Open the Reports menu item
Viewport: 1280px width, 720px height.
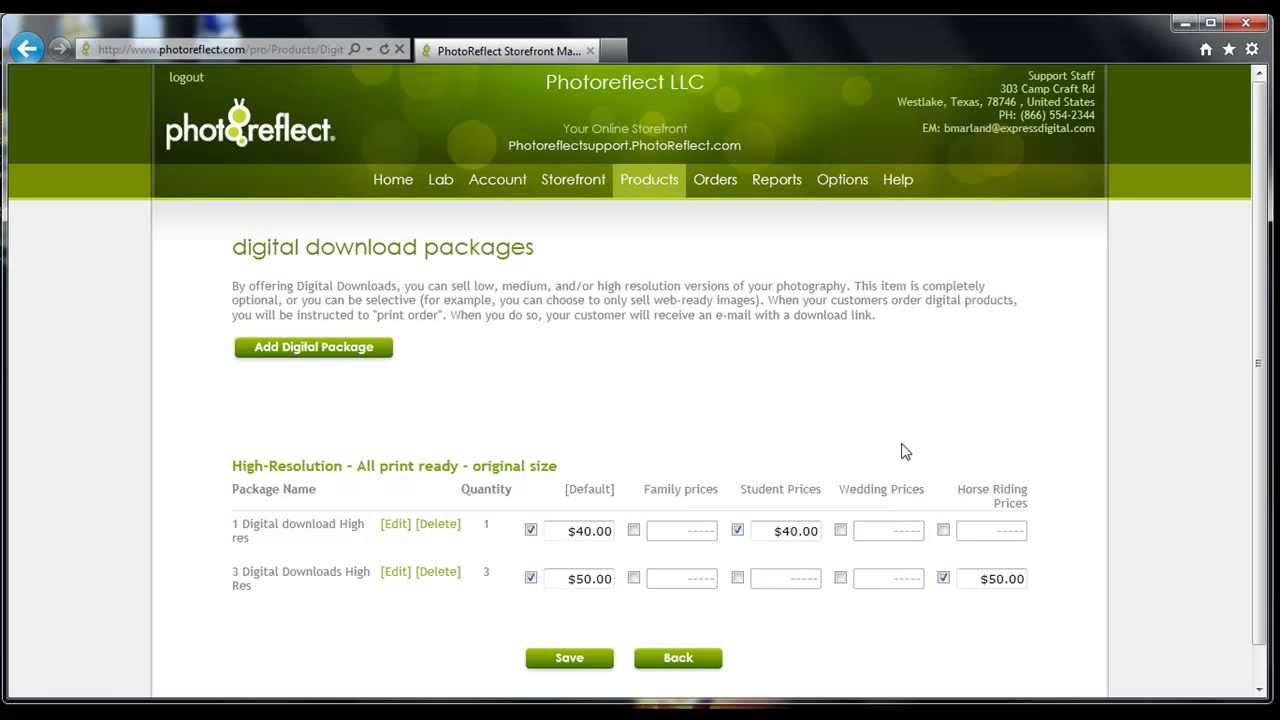click(x=777, y=180)
